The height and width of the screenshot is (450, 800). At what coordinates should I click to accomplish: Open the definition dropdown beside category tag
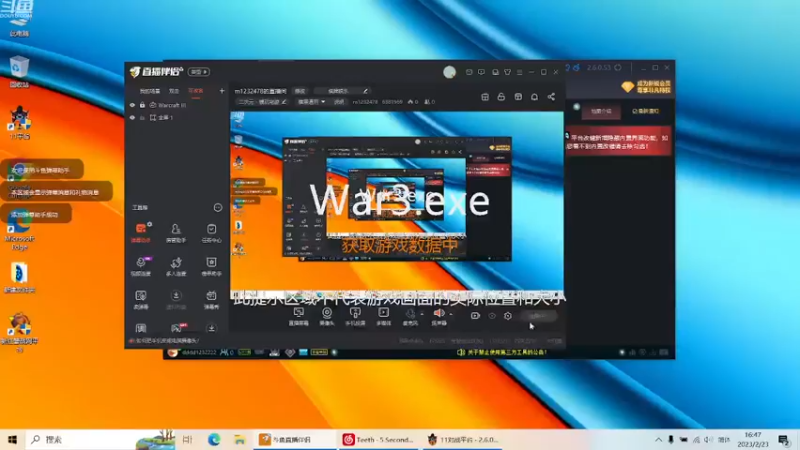pyautogui.click(x=311, y=102)
